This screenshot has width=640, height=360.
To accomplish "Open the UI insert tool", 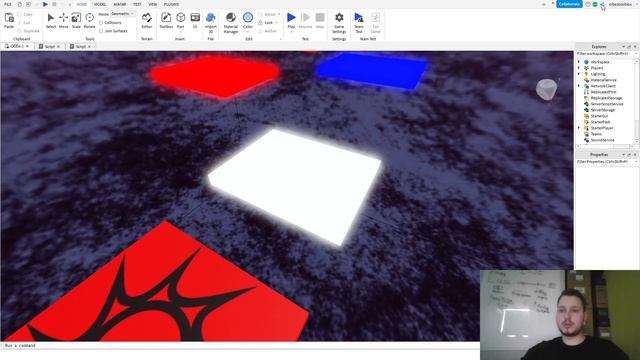I will point(195,18).
